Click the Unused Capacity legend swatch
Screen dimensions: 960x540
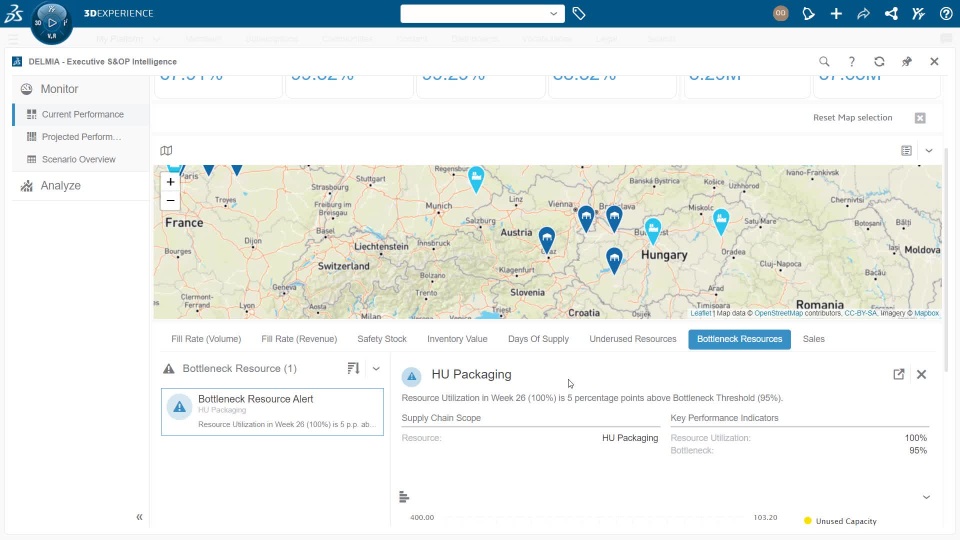point(808,521)
